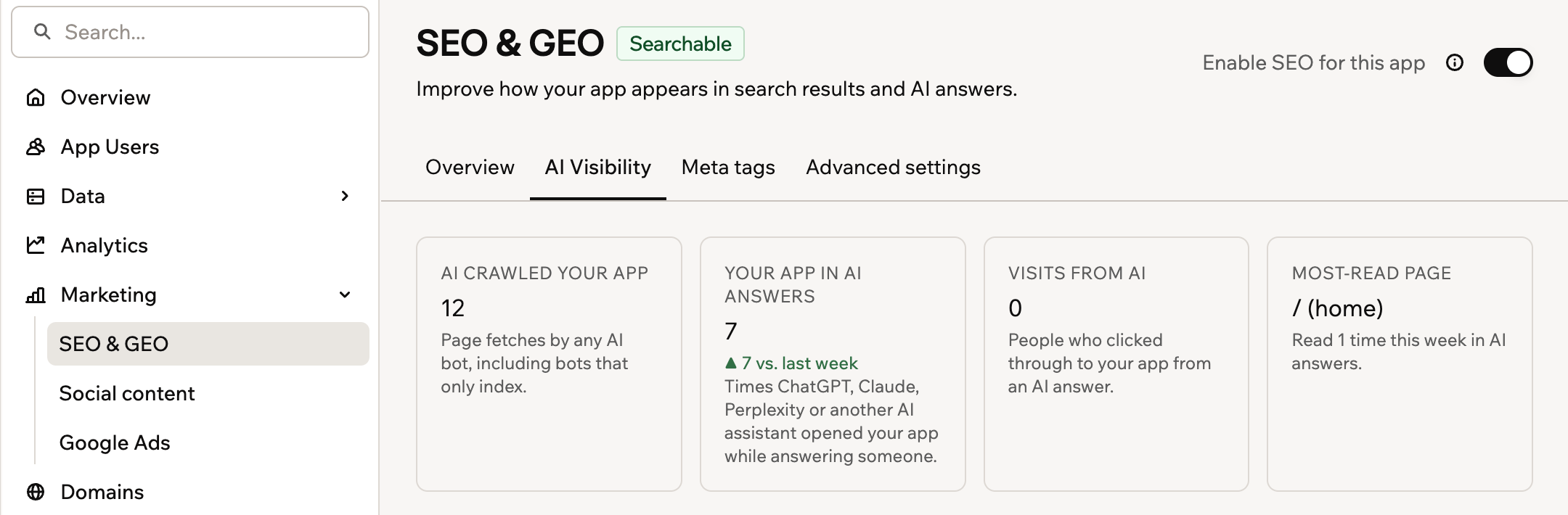Click the Most-Read Page card
The image size is (1568, 515).
[1400, 364]
